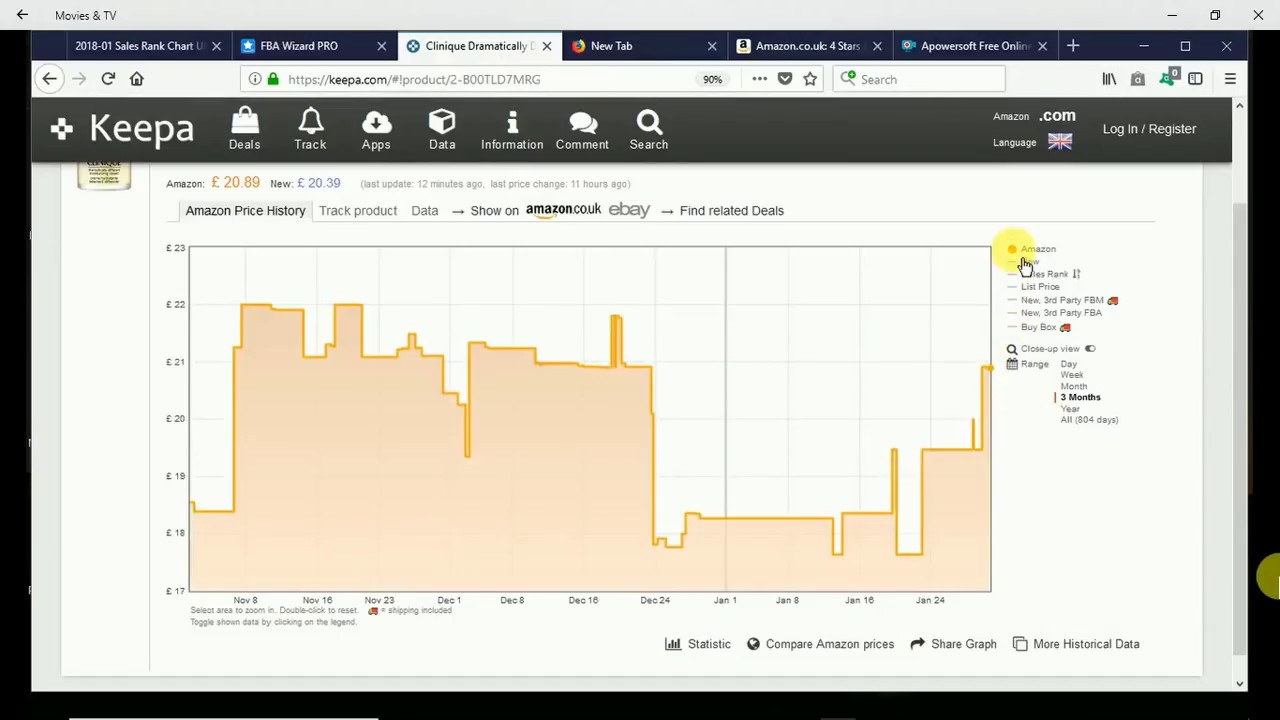Open Compare Amazon prices
1280x720 pixels.
point(820,644)
